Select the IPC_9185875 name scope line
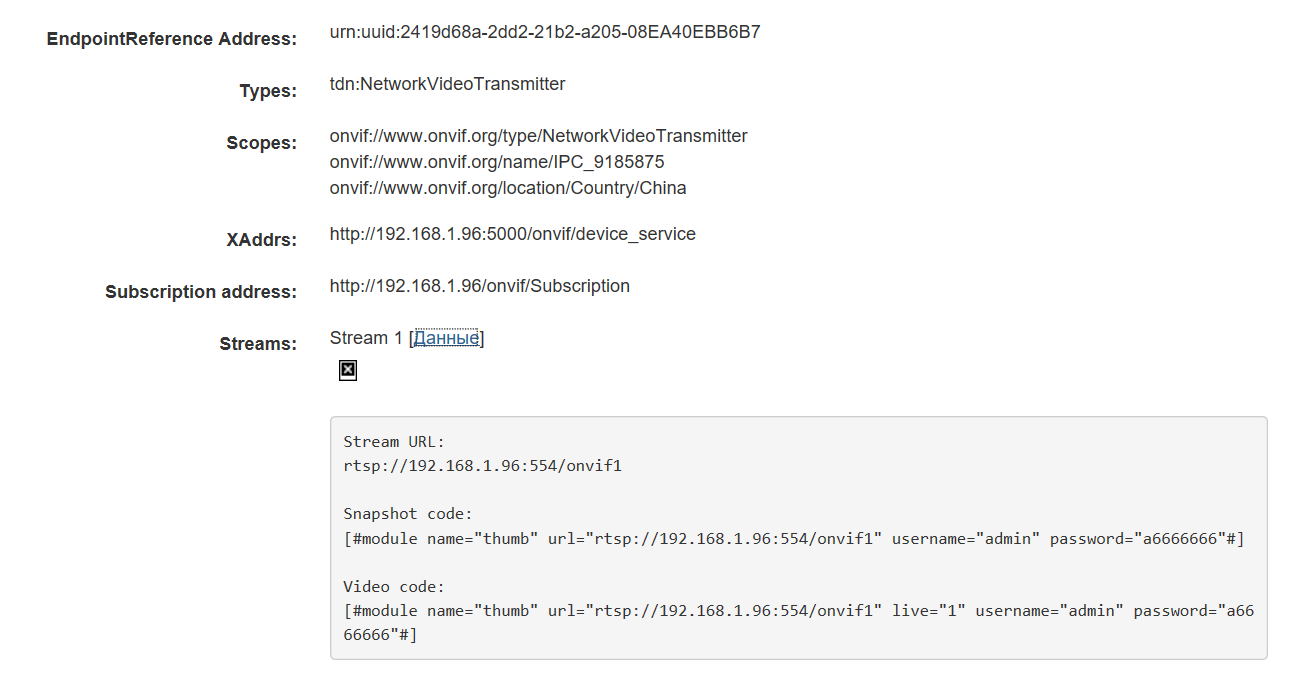The image size is (1294, 684). click(497, 162)
